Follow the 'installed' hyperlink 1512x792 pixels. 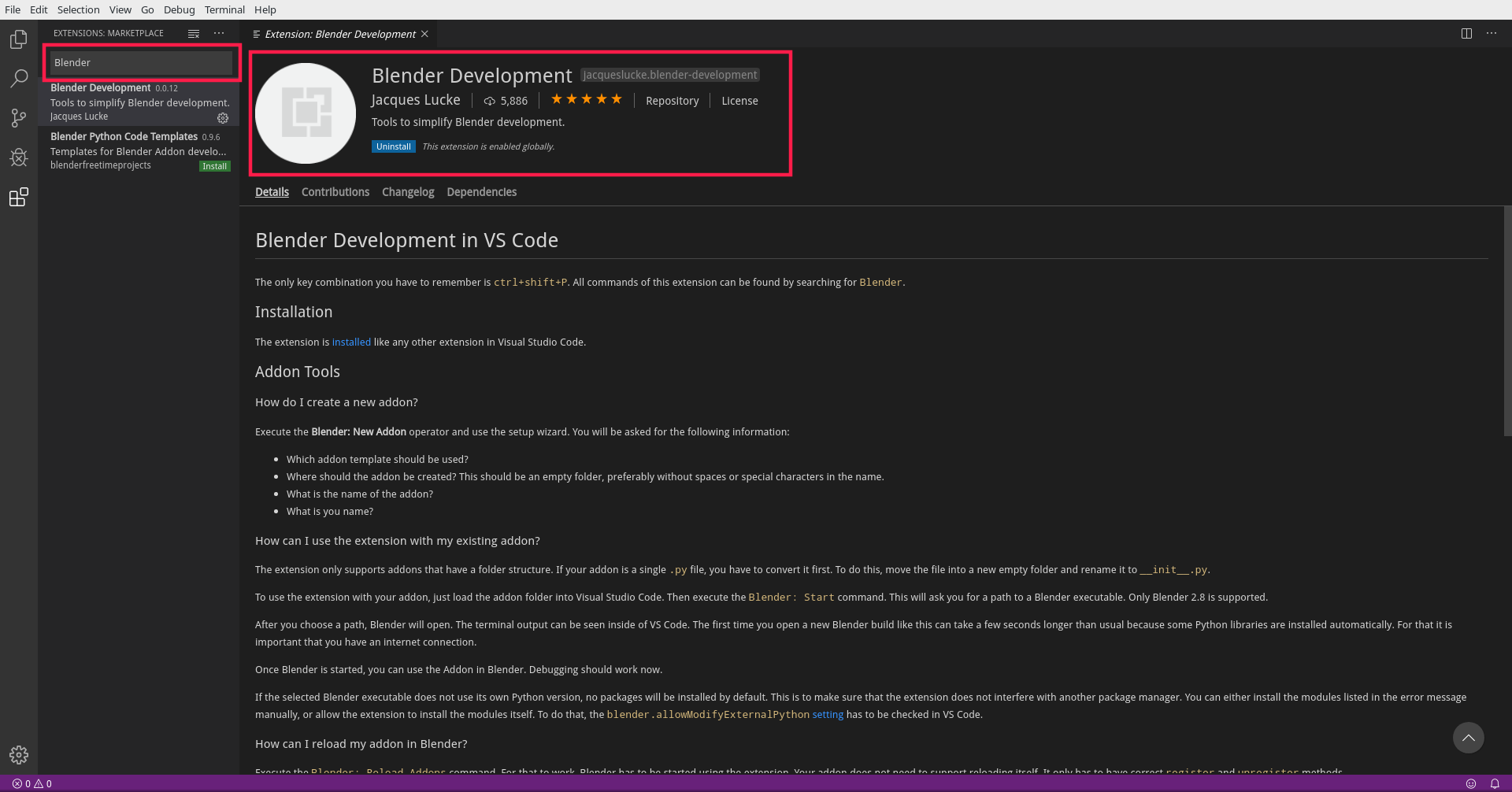351,342
